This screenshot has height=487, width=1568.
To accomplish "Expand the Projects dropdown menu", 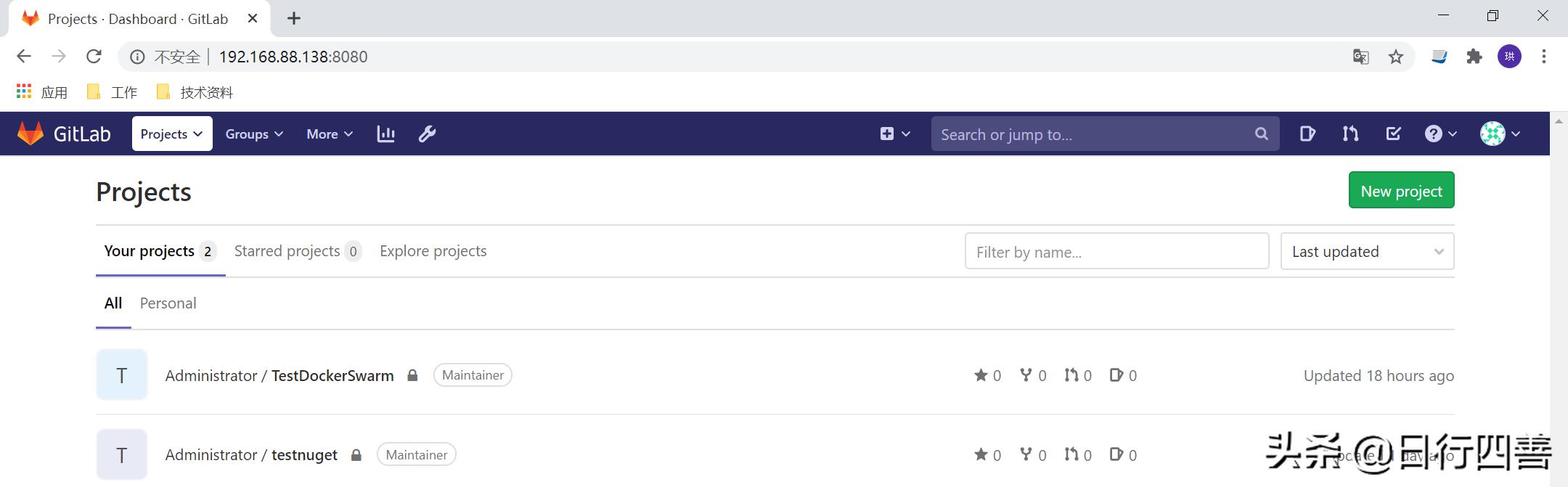I will coord(172,134).
